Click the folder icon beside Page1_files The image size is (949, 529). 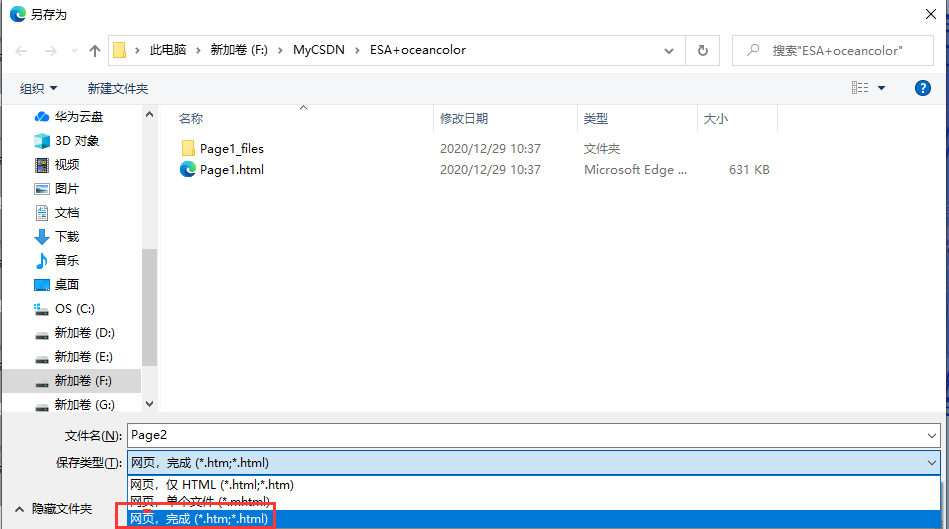188,148
